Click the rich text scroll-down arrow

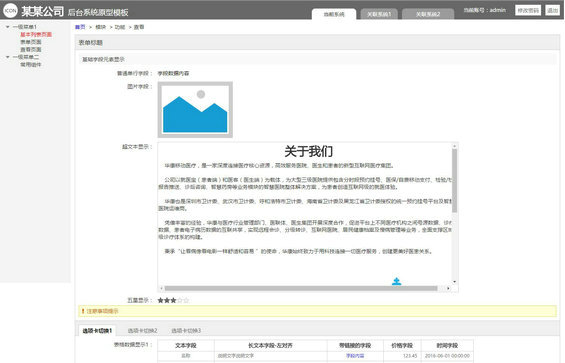pyautogui.click(x=454, y=282)
